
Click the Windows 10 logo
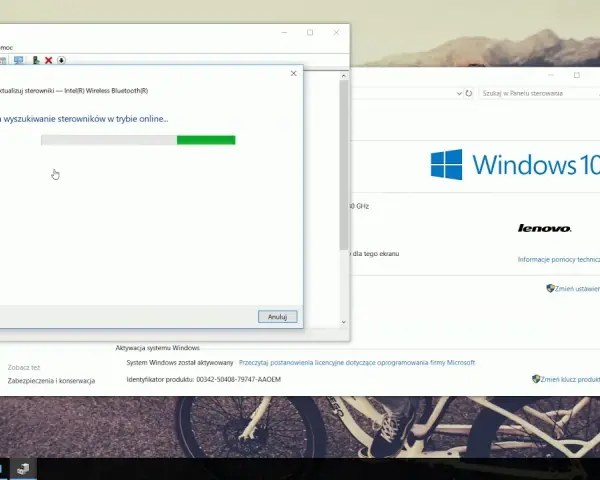pos(515,165)
